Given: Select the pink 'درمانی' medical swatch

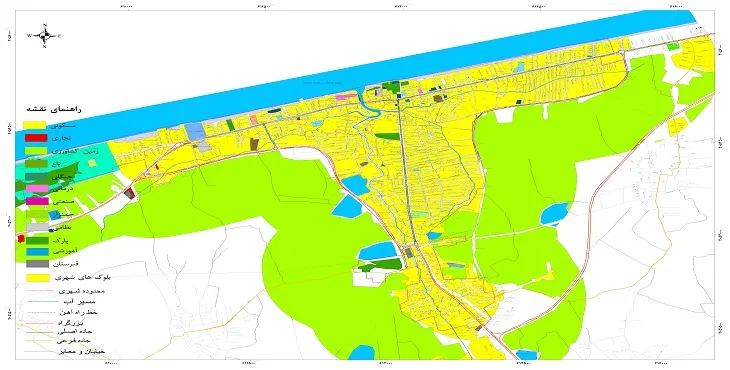Looking at the screenshot, I should click(x=36, y=188).
